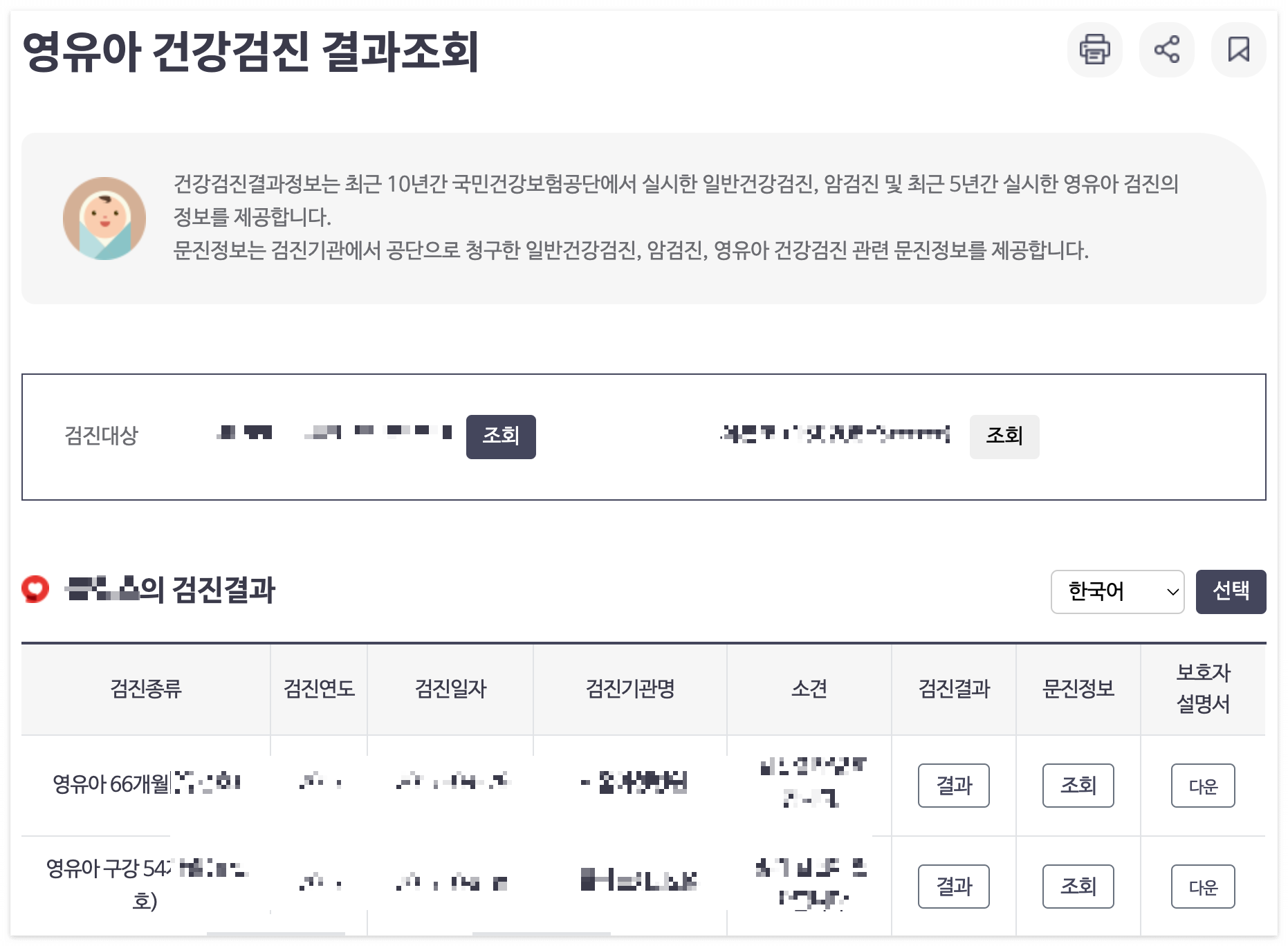Bookmark this page with the bookmark icon
The image size is (1288, 946).
coord(1239,50)
